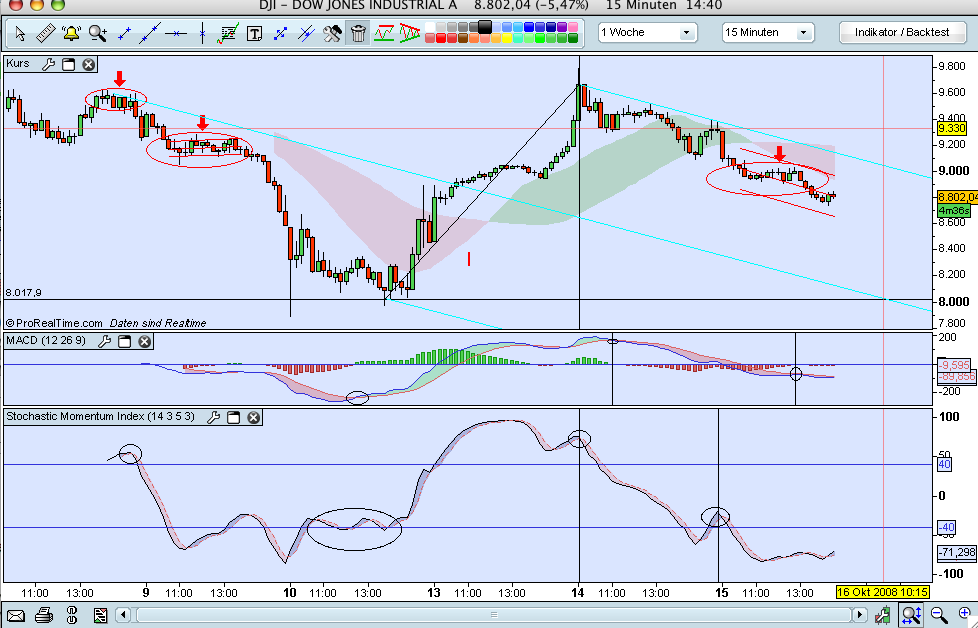Open the 15 Minuten timeframe dropdown

click(768, 32)
